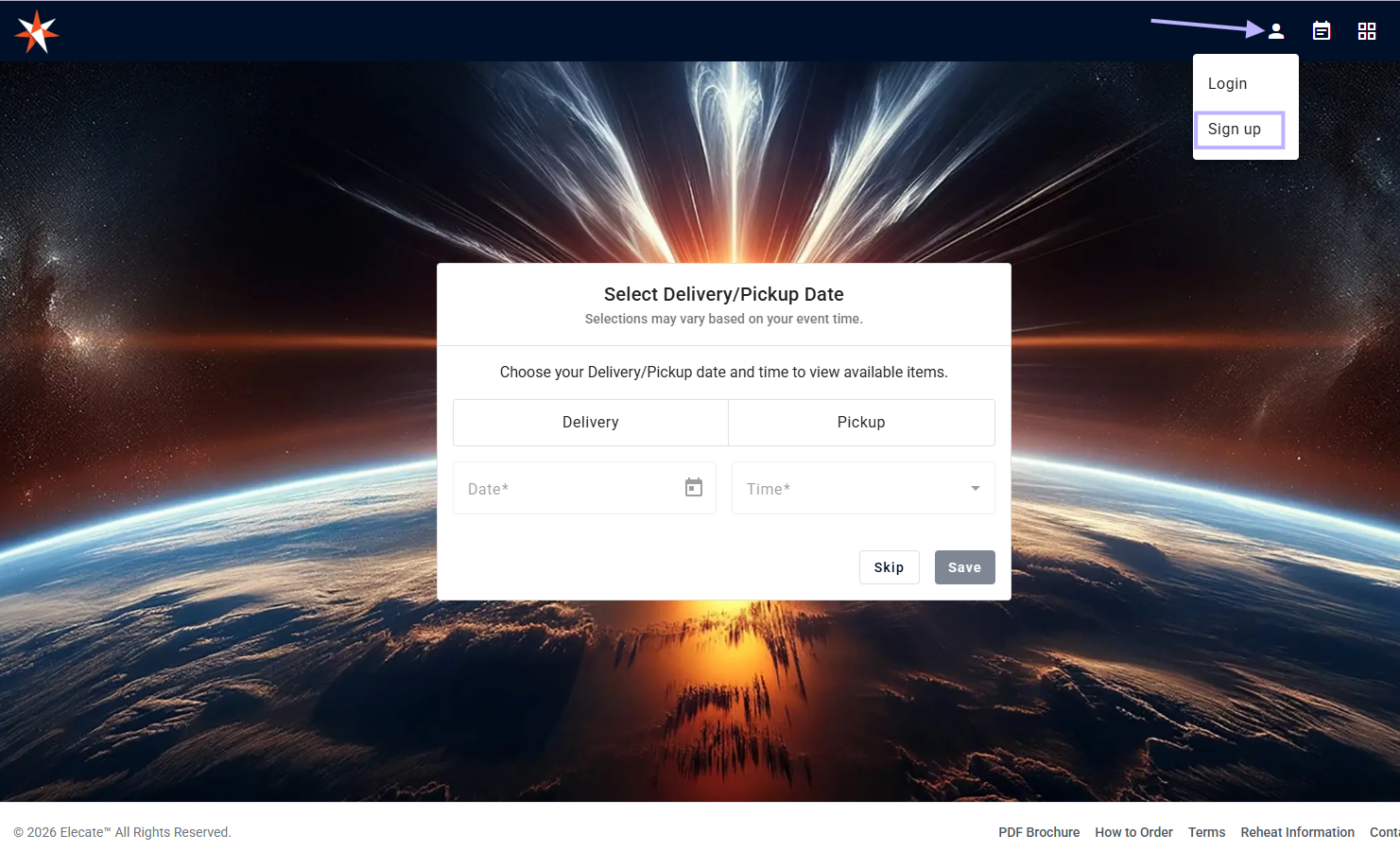Open the user account icon menu

tap(1275, 31)
